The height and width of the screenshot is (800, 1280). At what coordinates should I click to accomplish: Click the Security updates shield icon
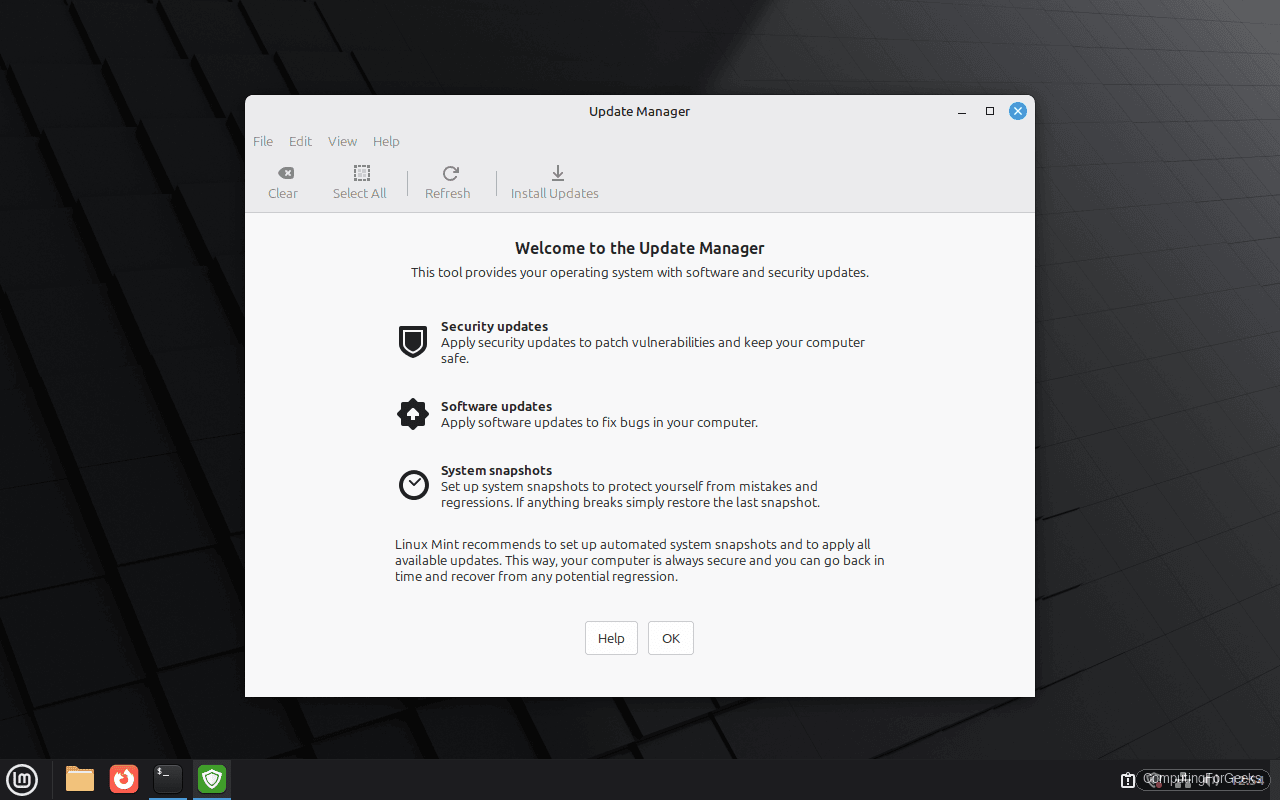click(x=413, y=341)
